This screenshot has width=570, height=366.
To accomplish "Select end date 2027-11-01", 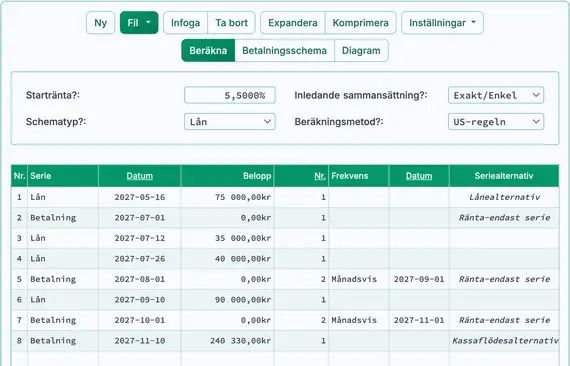I will point(419,320).
